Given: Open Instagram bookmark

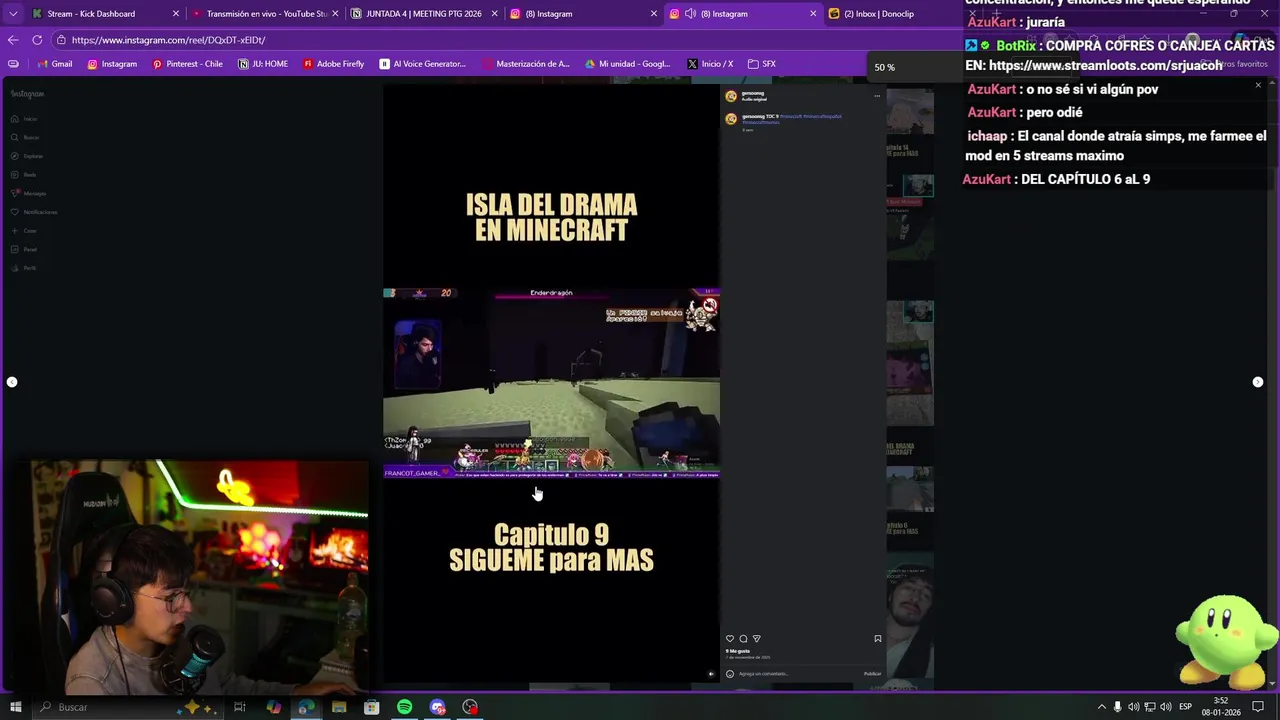Looking at the screenshot, I should 112,64.
